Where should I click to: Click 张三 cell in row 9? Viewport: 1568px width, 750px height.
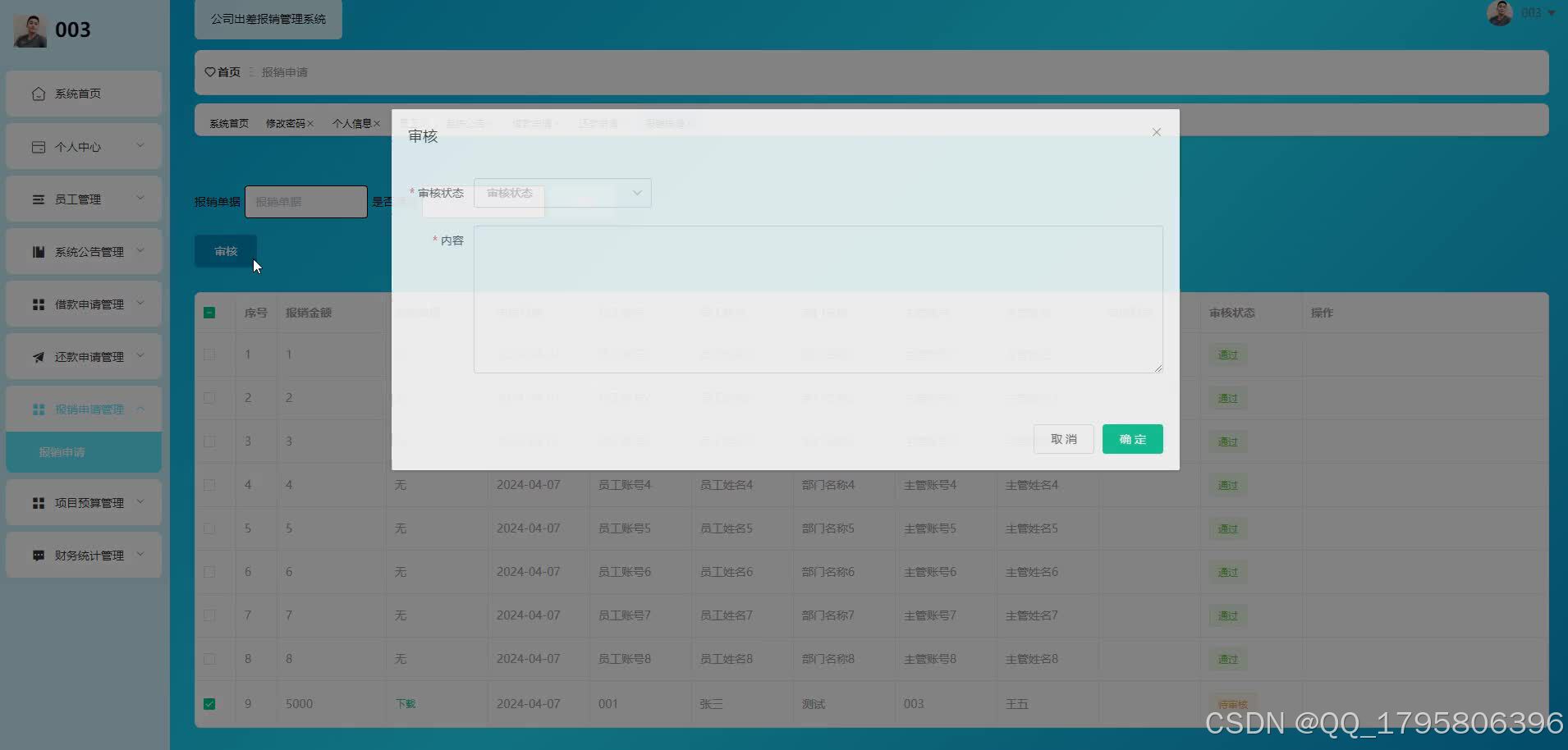[712, 704]
